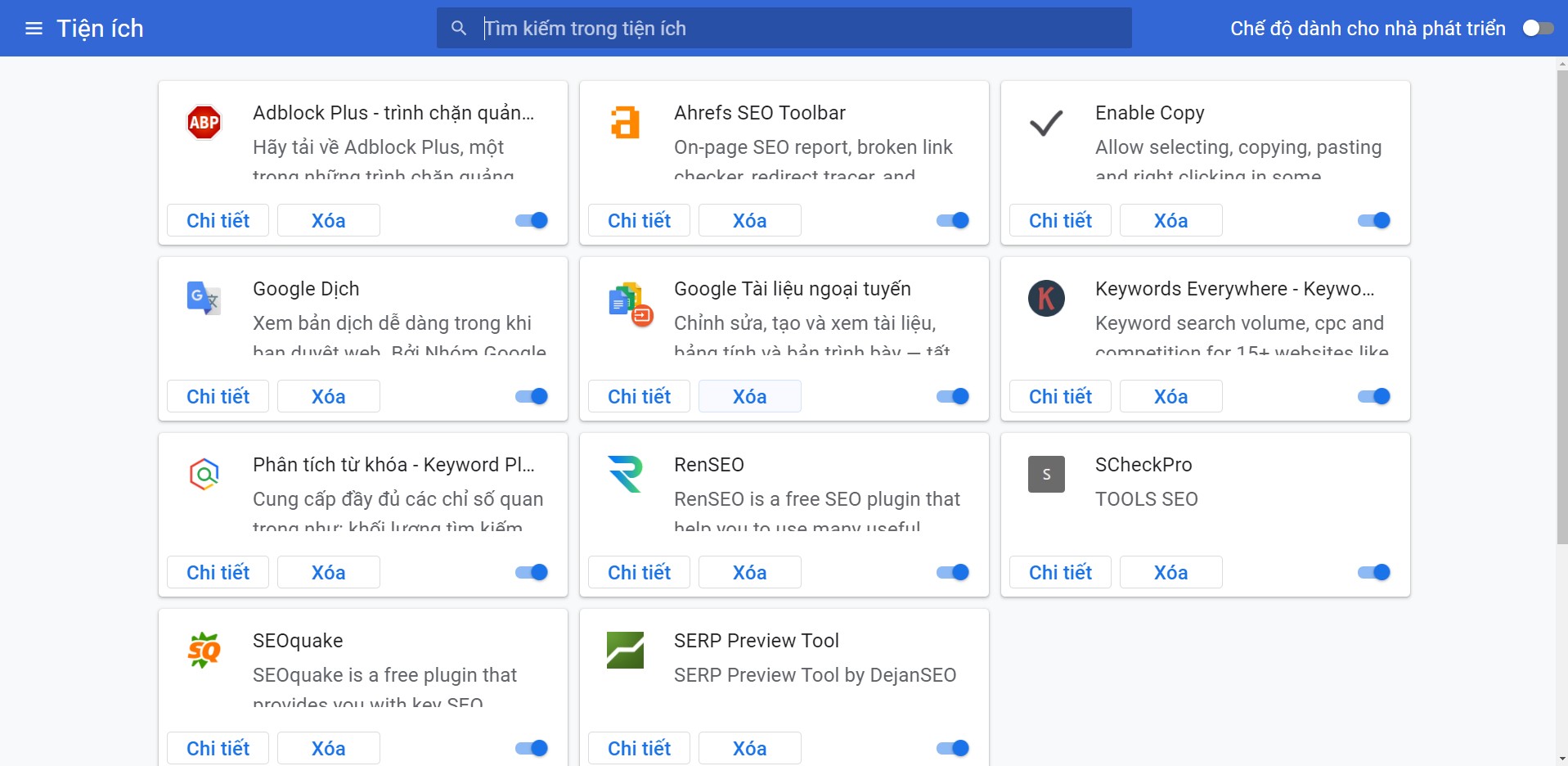Click the RenSEO extension icon
This screenshot has height=766, width=1568.
(x=625, y=475)
